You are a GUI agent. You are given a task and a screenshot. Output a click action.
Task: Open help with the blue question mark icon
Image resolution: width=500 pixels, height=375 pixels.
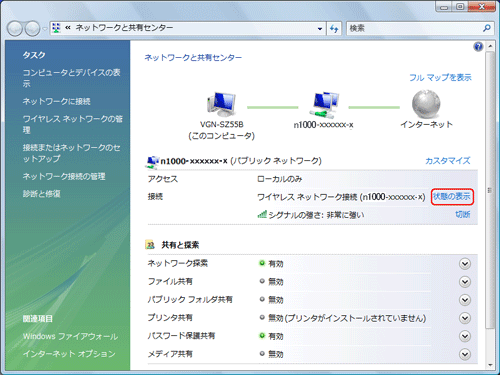(478, 47)
